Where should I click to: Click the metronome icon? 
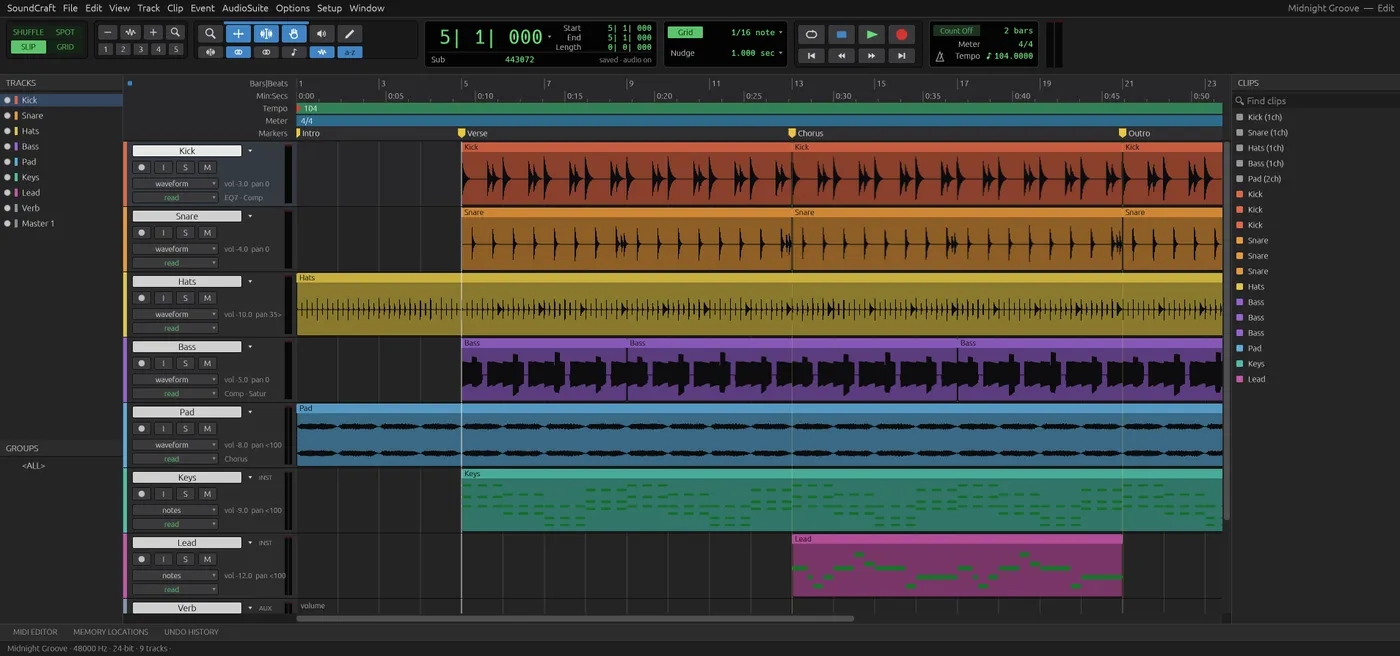[940, 57]
